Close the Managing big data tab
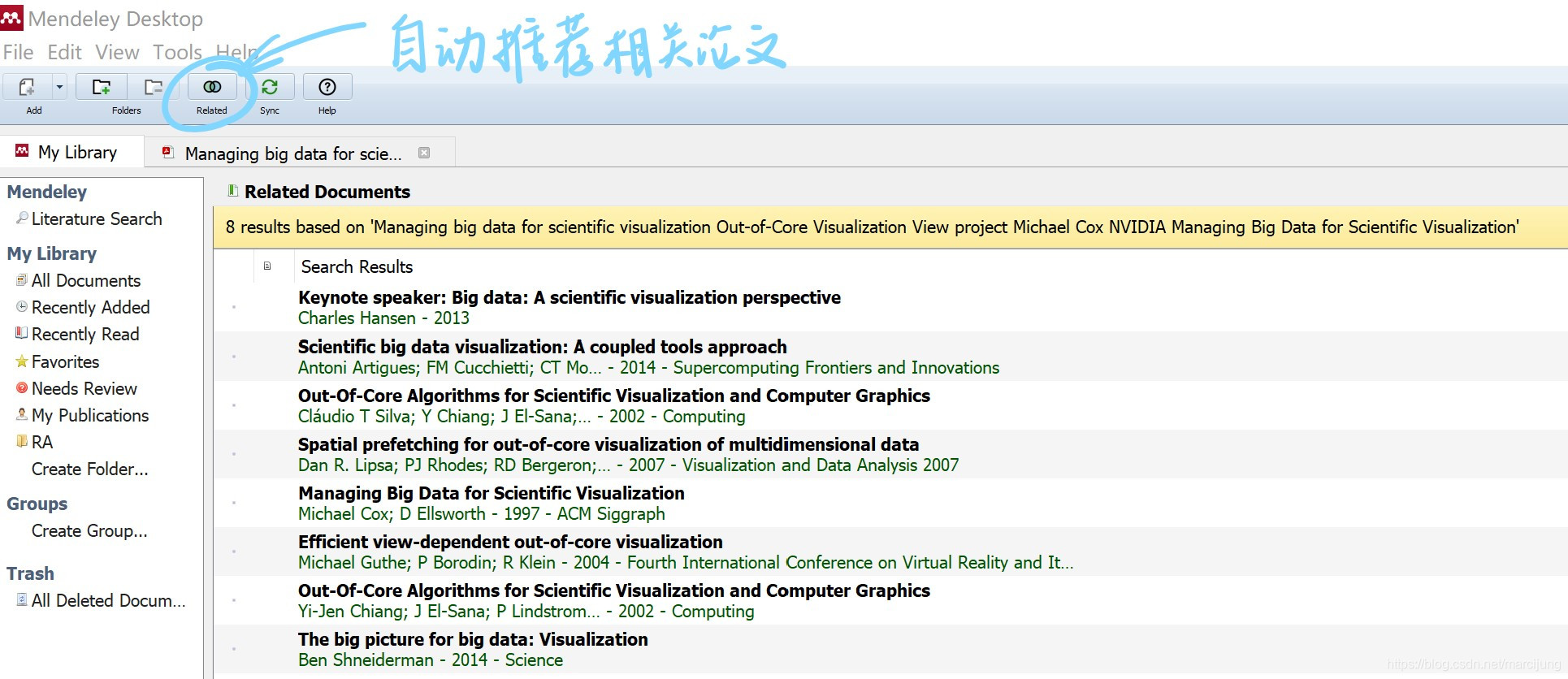Screen dimensions: 1568x679 click(424, 153)
